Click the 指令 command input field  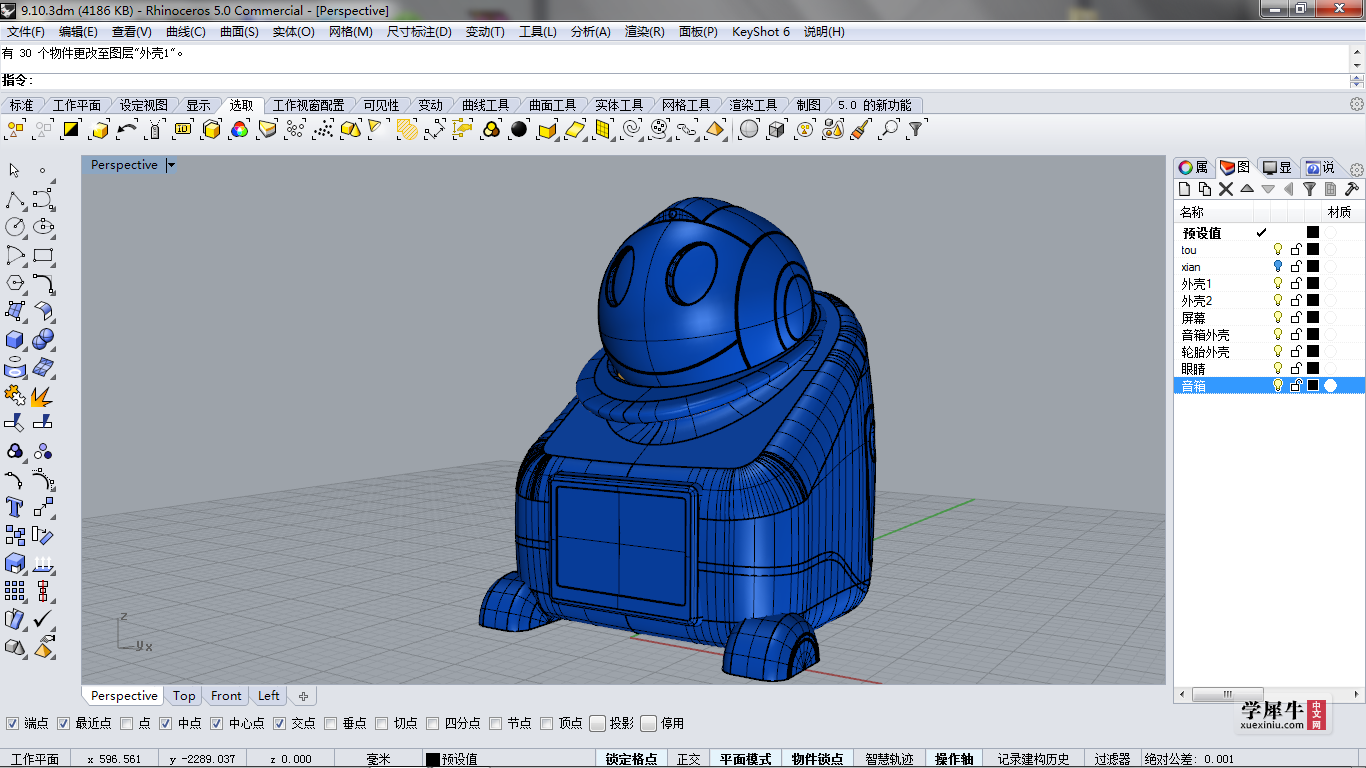point(690,81)
